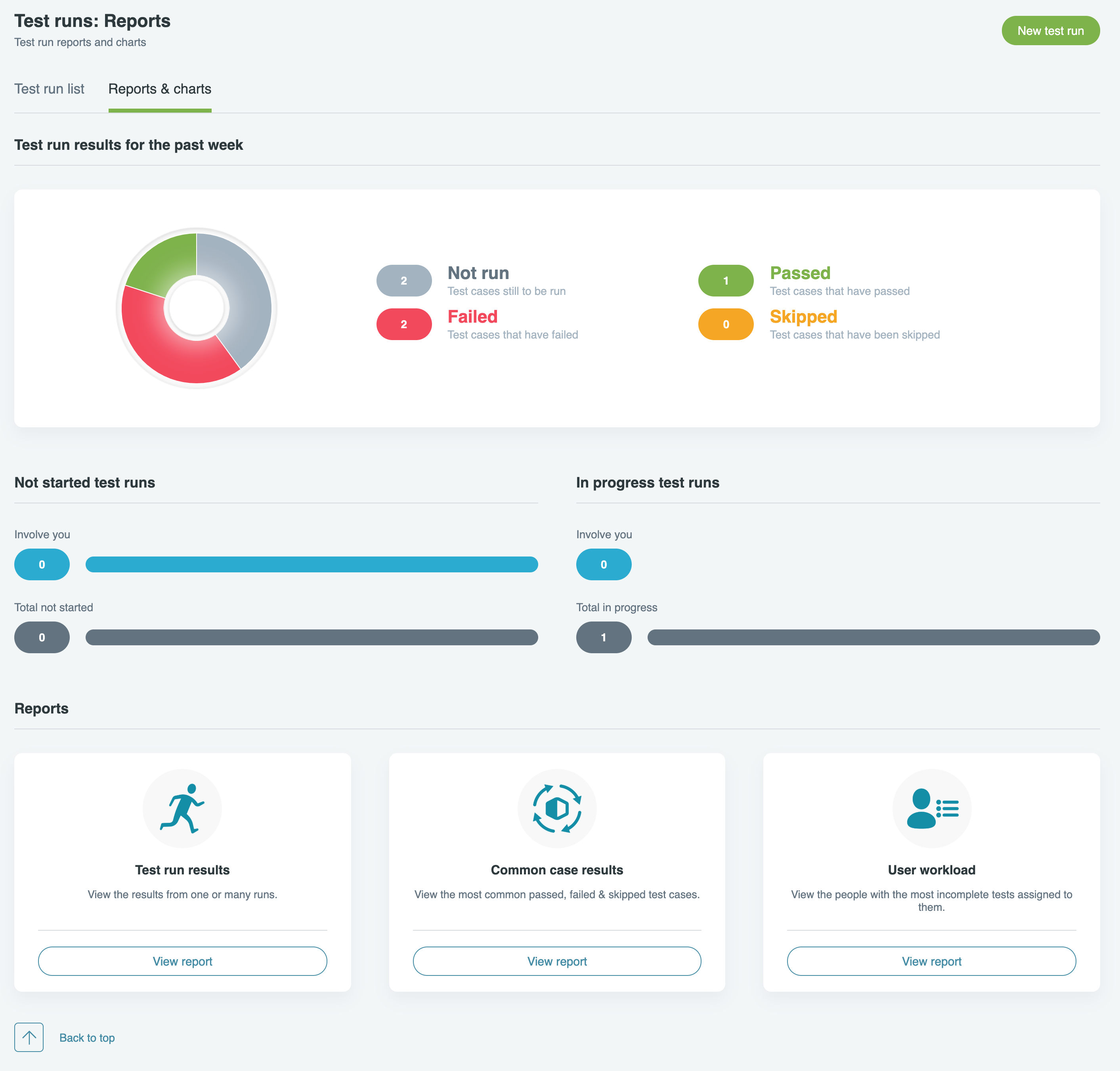1120x1071 pixels.
Task: Click the Total in progress count badge
Action: click(x=603, y=637)
